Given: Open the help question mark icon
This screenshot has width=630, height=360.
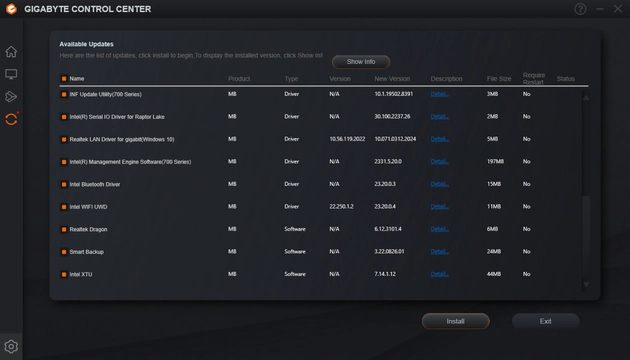Looking at the screenshot, I should coord(580,9).
